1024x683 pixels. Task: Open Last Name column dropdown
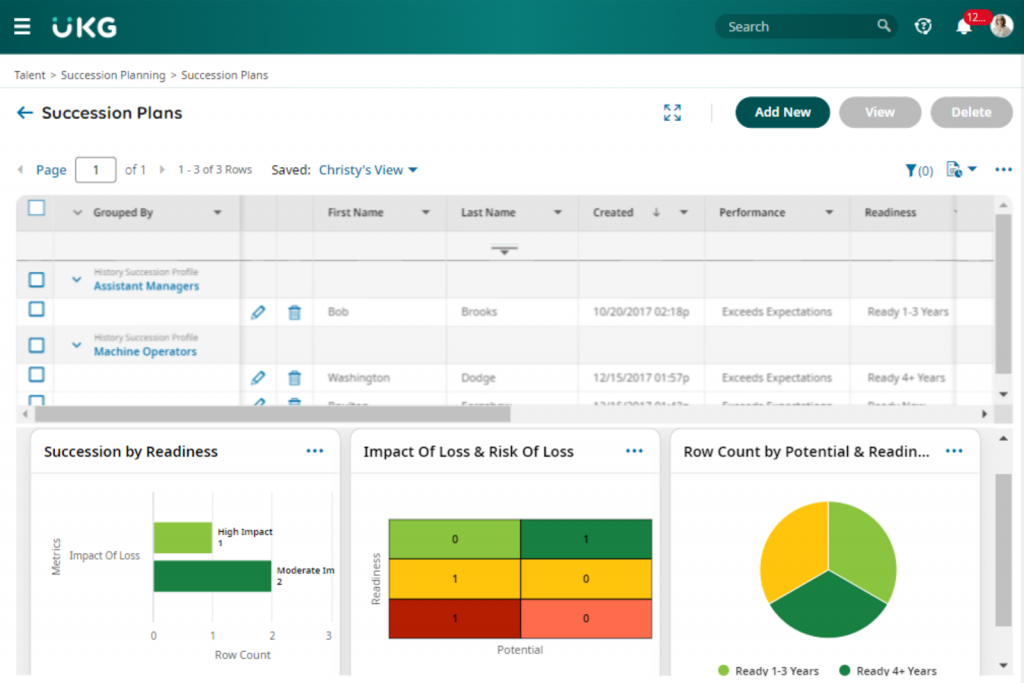point(558,212)
